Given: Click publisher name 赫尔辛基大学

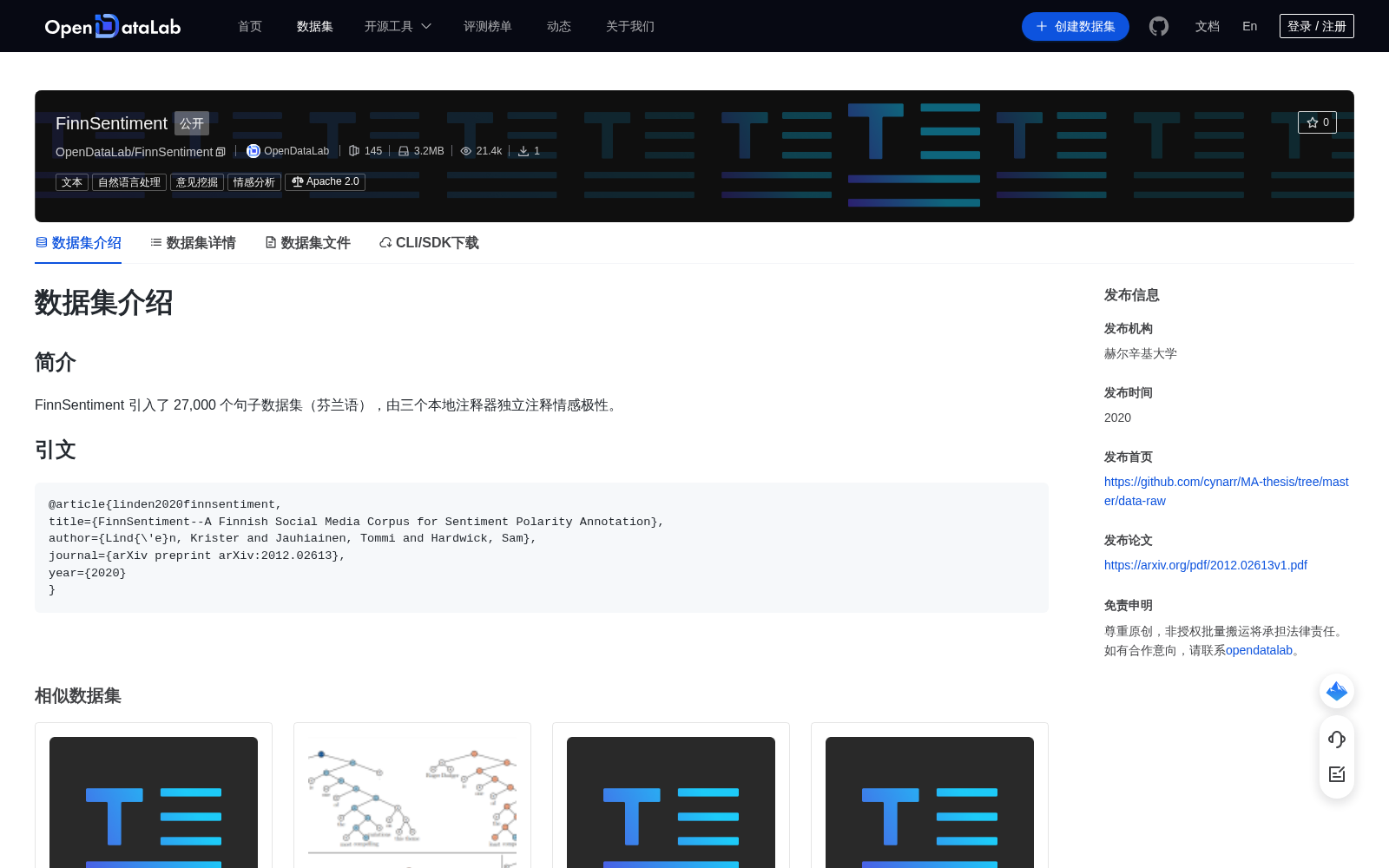Looking at the screenshot, I should click(x=1141, y=353).
